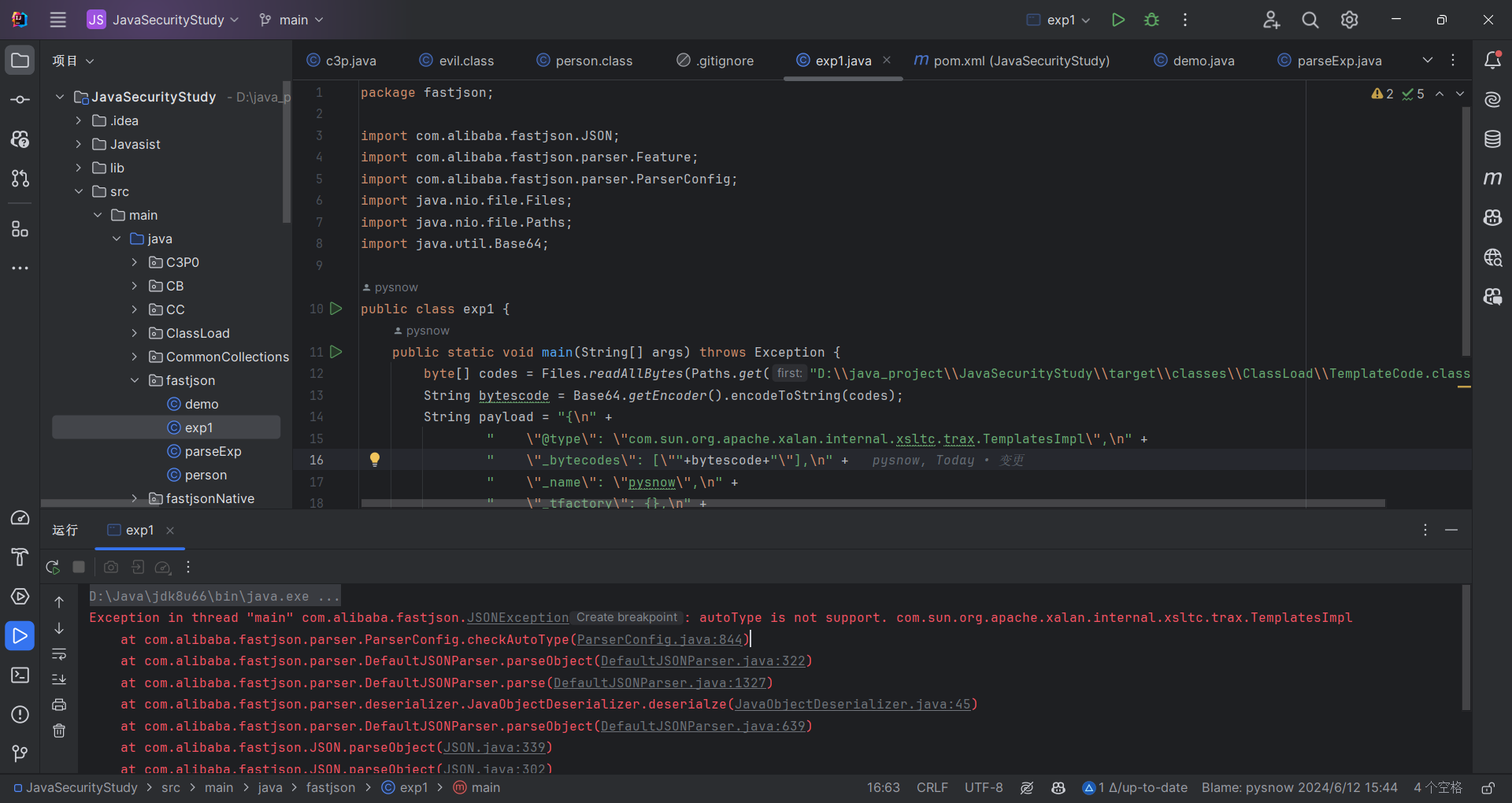Open JSON.java:339 stack link
This screenshot has width=1512, height=803.
pos(495,748)
